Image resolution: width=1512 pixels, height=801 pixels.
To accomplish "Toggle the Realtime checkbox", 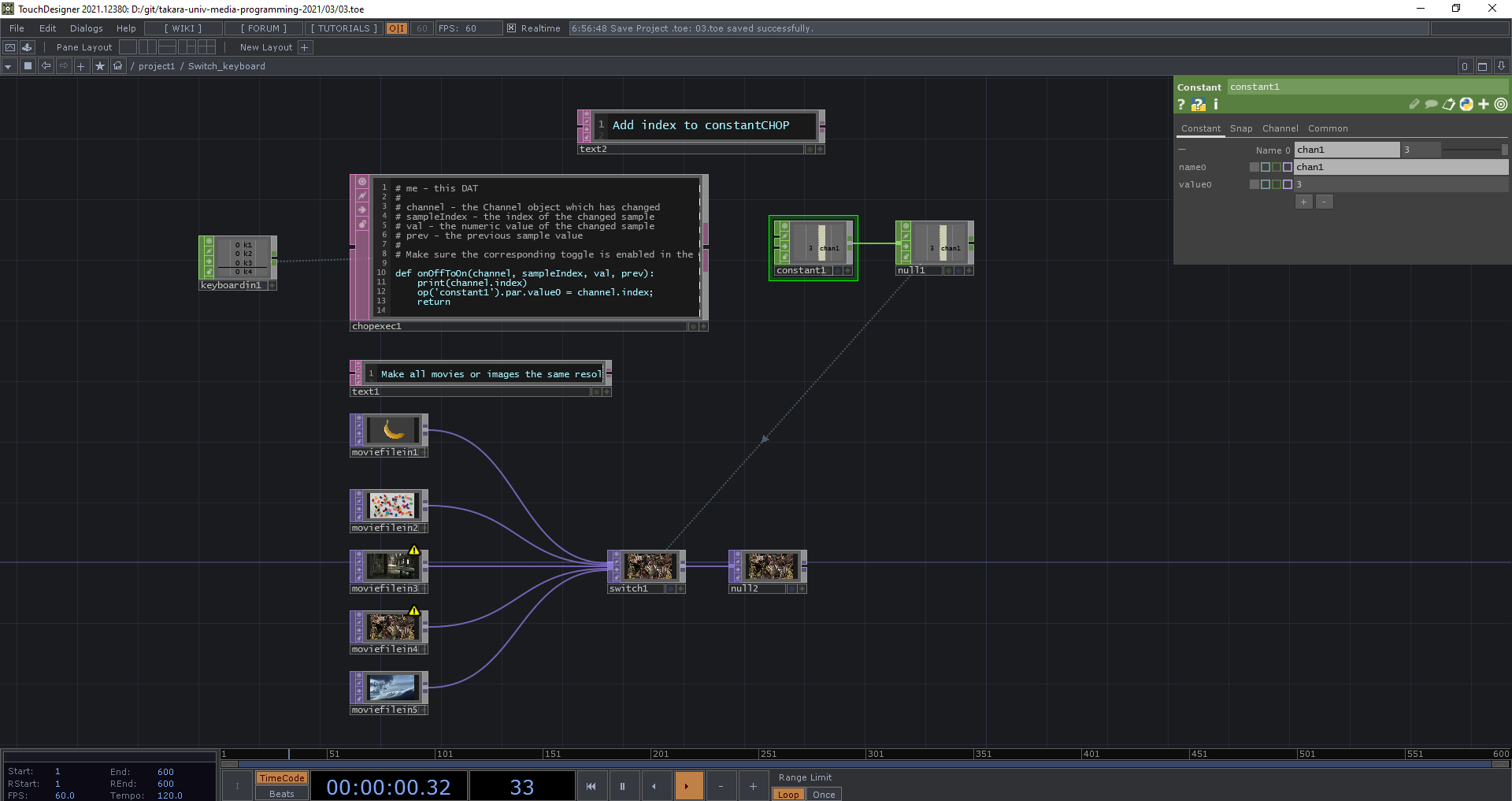I will pos(512,28).
